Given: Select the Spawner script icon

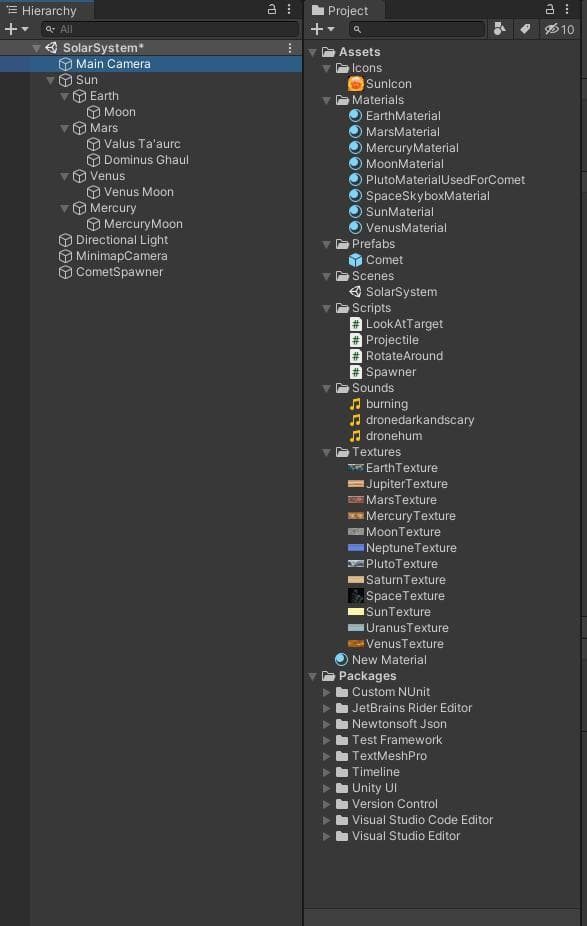Looking at the screenshot, I should coord(356,371).
